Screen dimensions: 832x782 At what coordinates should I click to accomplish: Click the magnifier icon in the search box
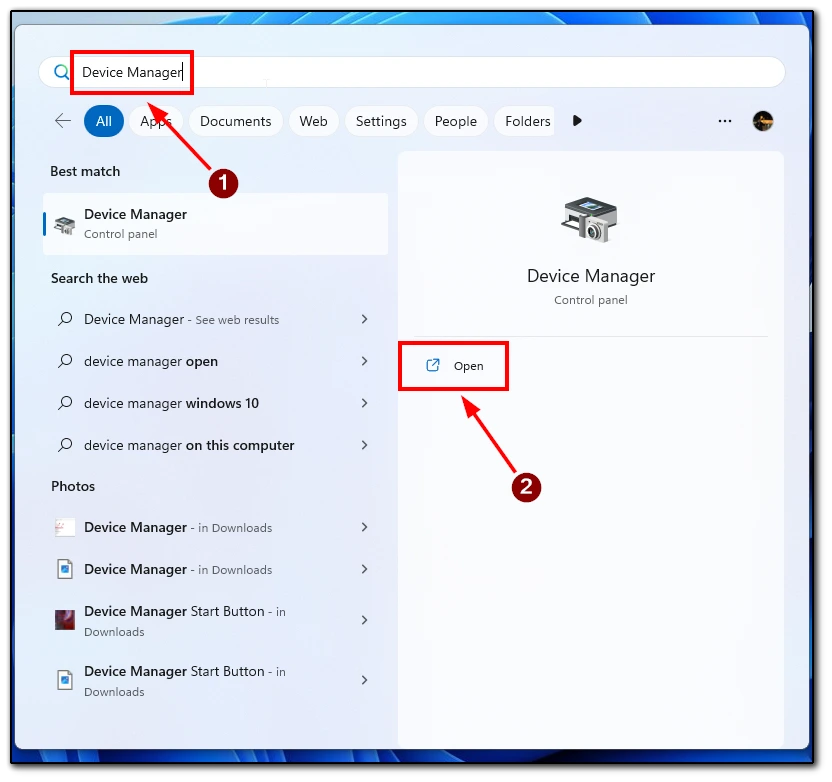62,72
